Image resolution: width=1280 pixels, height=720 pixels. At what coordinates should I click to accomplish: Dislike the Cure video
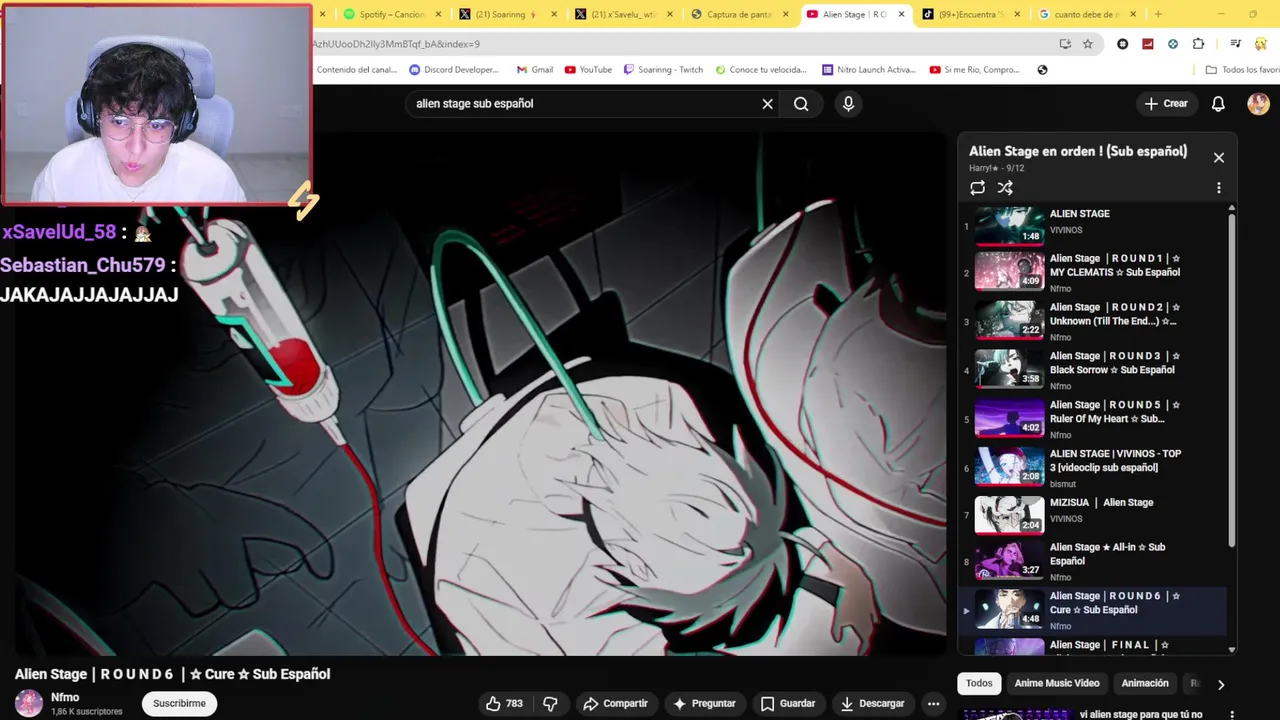550,704
